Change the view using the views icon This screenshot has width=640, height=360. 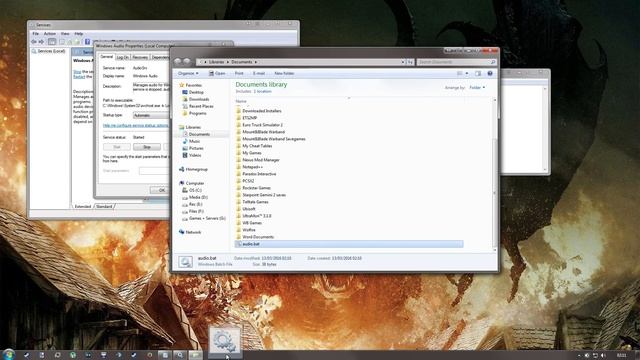pos(460,73)
